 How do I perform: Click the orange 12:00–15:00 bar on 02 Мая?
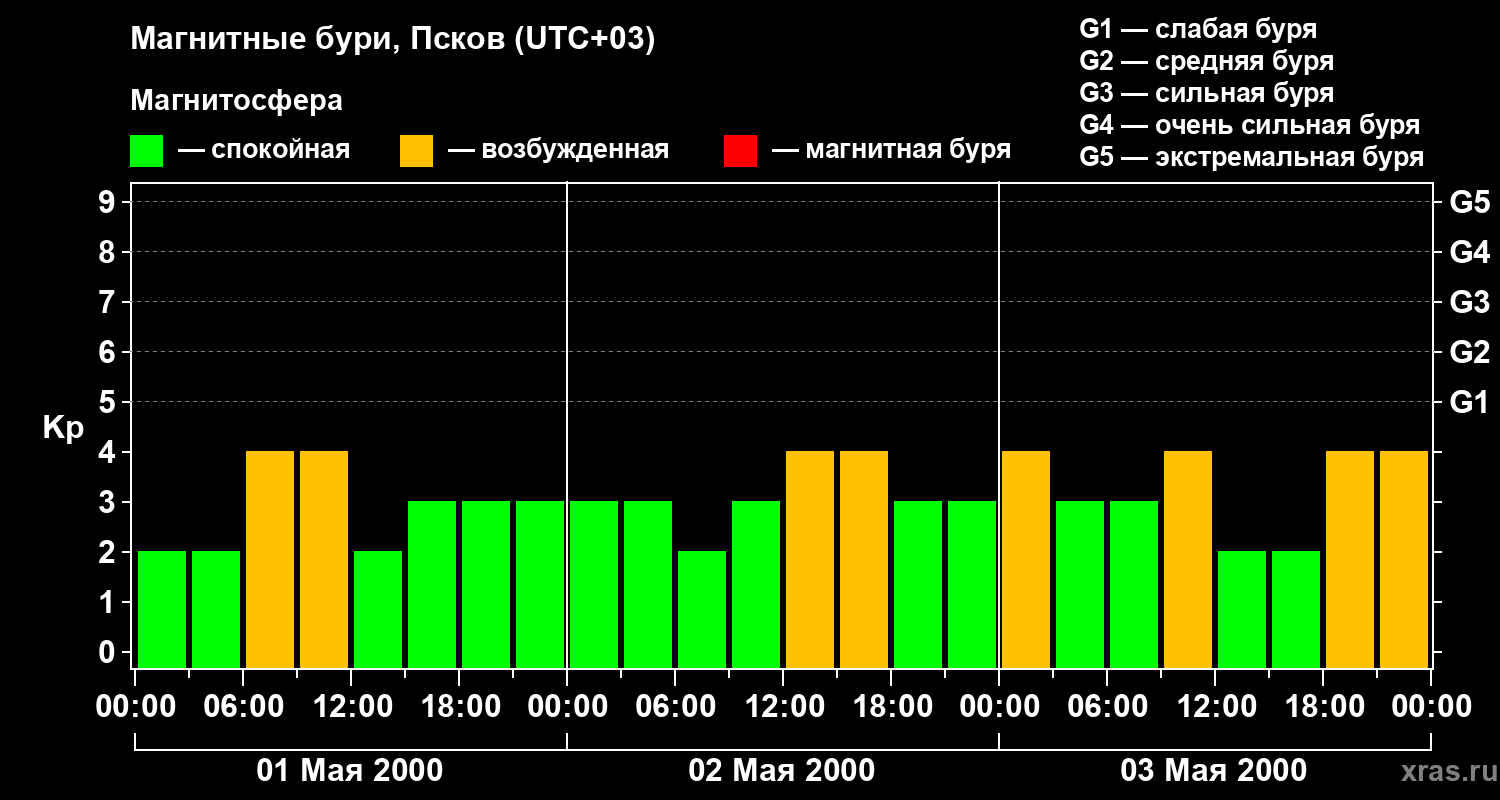pyautogui.click(x=810, y=559)
